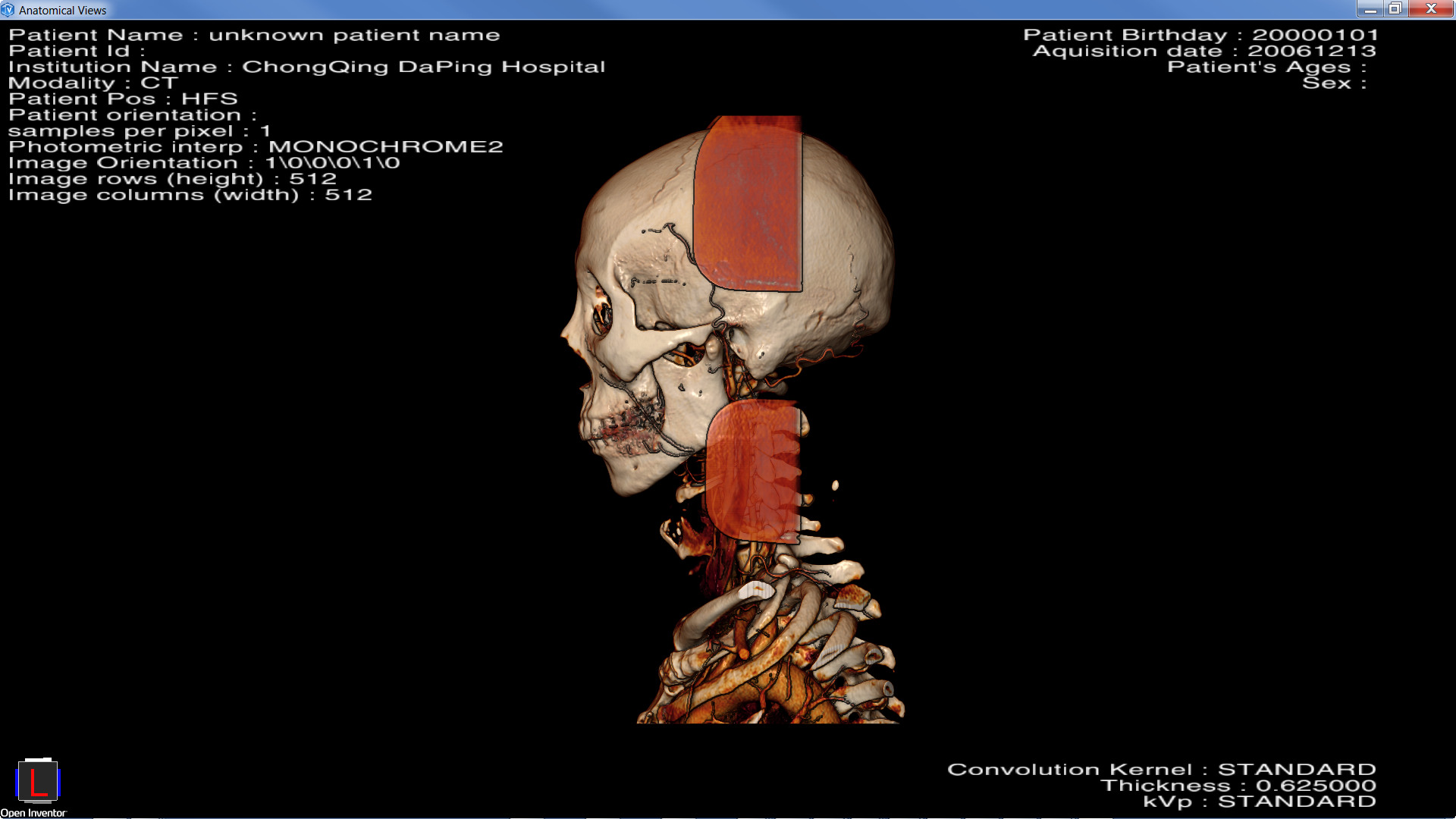Click the Modality CT annotation

tap(93, 83)
